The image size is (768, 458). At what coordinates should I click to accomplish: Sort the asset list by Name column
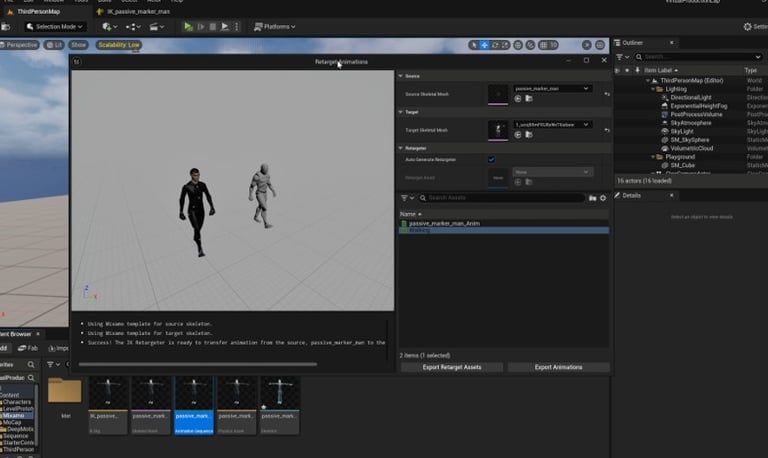click(x=410, y=214)
